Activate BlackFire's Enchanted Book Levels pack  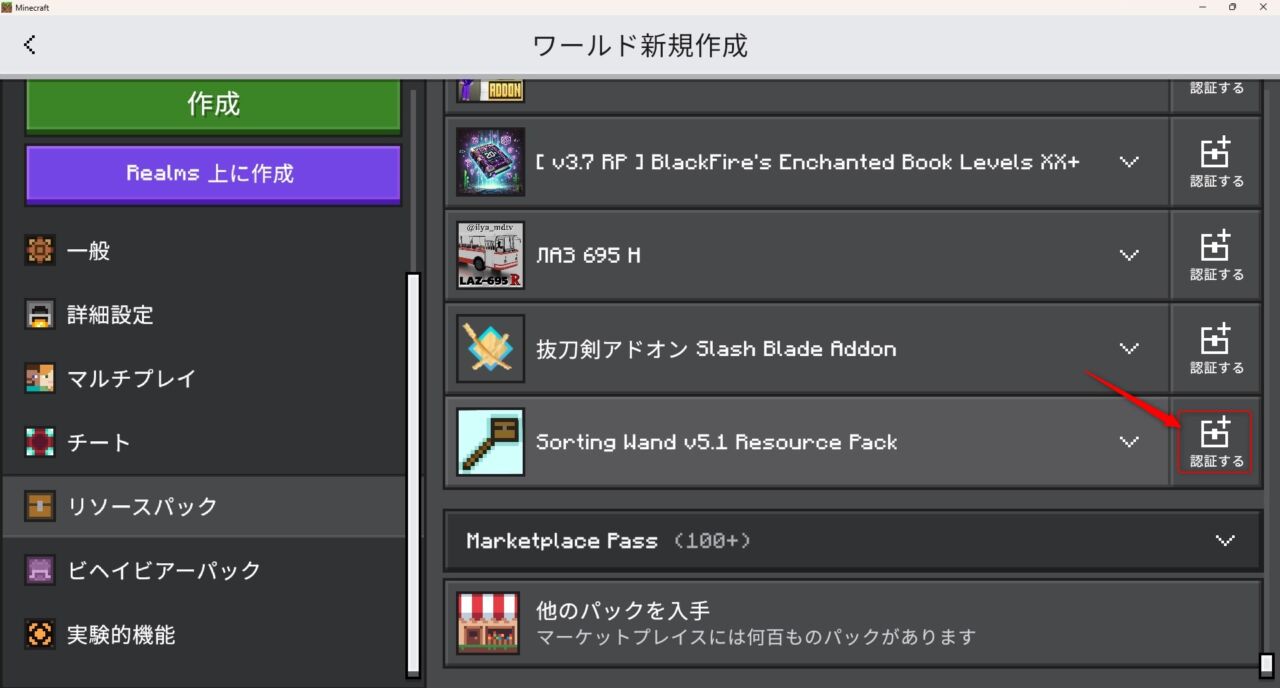1217,162
